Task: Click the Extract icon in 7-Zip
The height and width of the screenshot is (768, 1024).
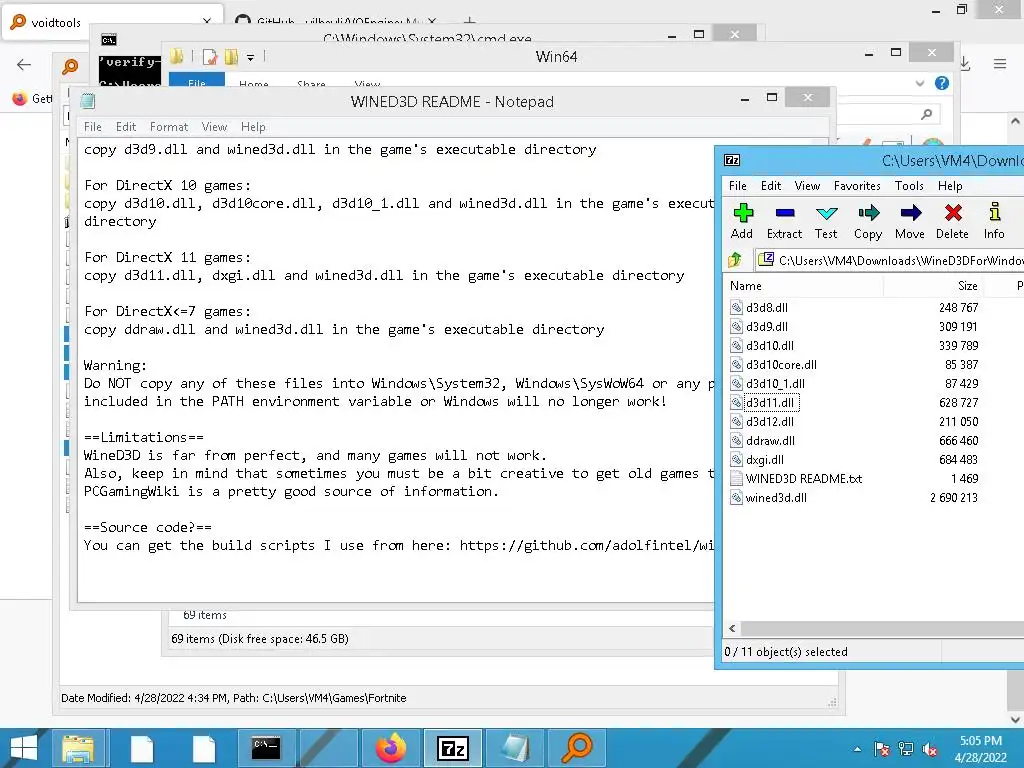Action: (x=784, y=221)
